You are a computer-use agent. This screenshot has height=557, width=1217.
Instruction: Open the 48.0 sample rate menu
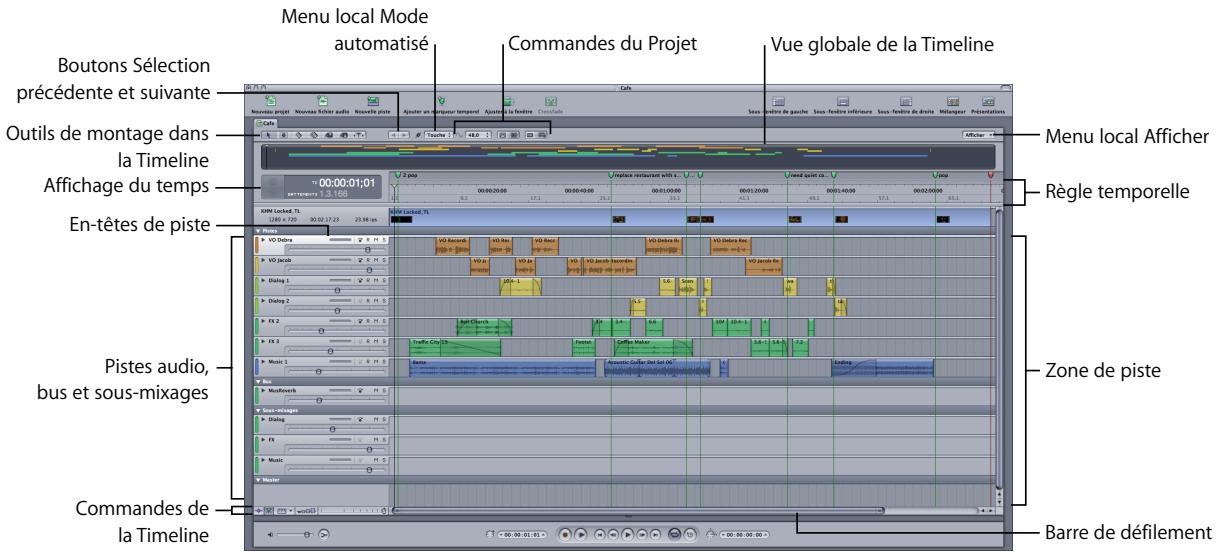pos(480,134)
